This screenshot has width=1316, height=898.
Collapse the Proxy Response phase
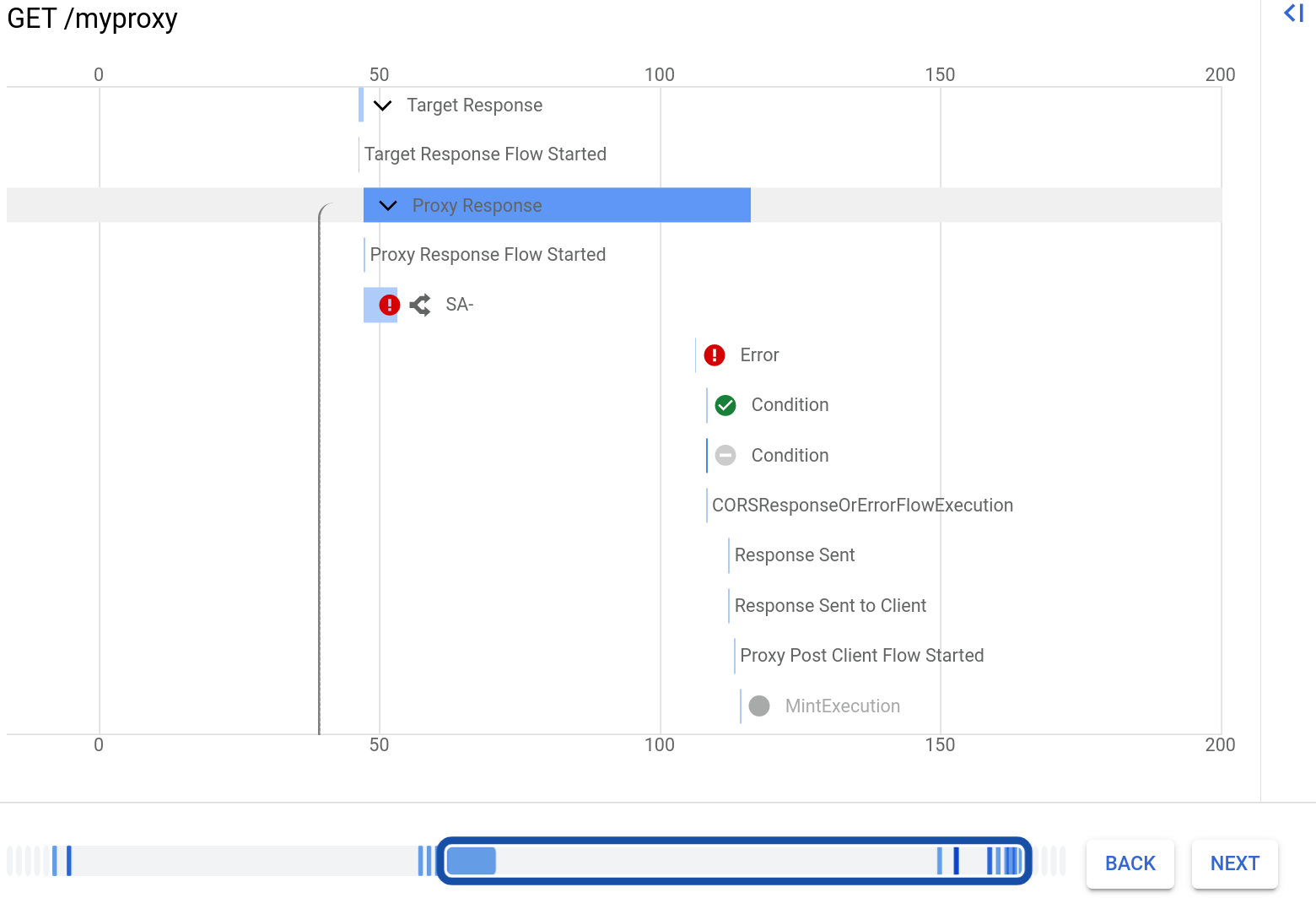click(387, 205)
